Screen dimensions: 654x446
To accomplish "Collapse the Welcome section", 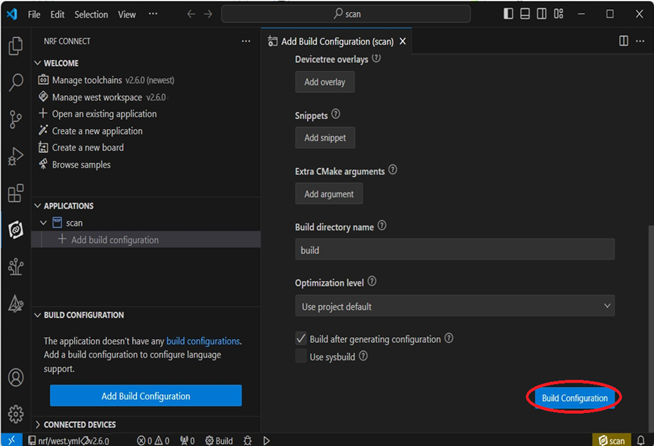I will coord(38,63).
